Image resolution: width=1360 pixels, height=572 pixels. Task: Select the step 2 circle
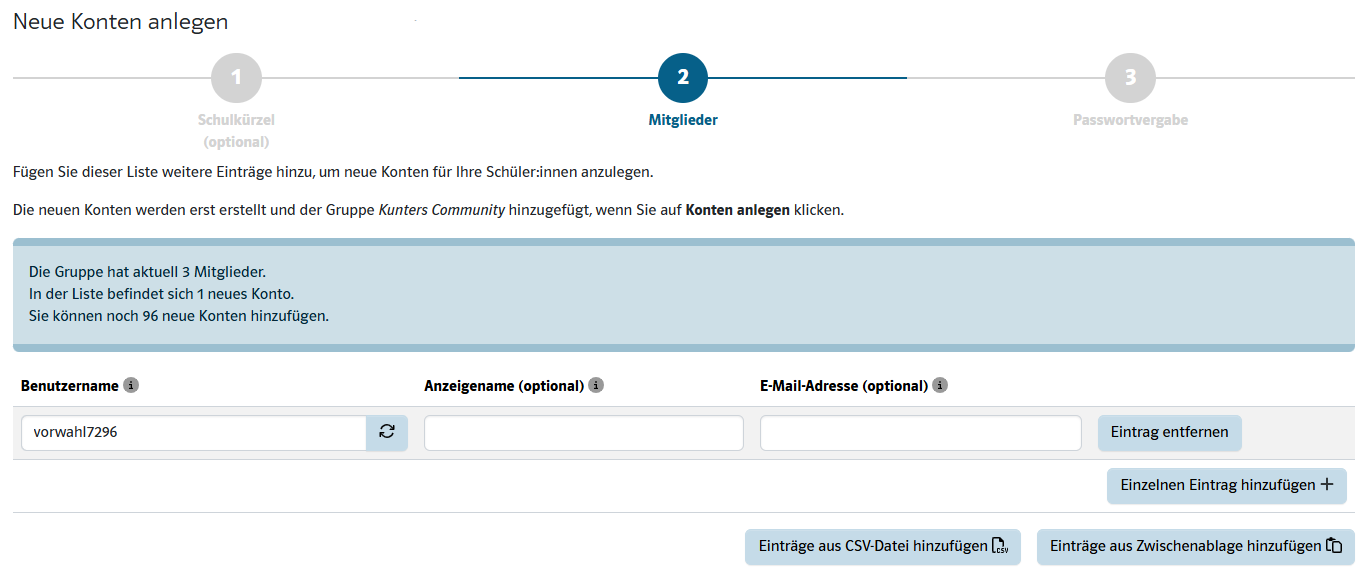click(x=683, y=78)
